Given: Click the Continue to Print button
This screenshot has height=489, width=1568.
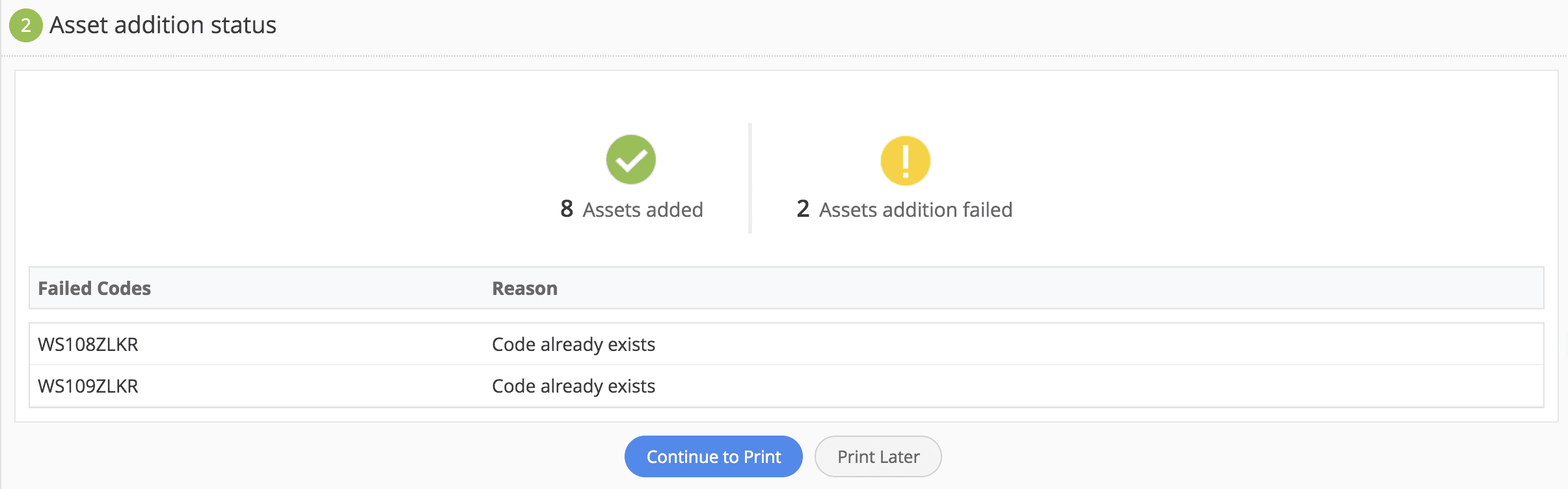Looking at the screenshot, I should click(713, 456).
